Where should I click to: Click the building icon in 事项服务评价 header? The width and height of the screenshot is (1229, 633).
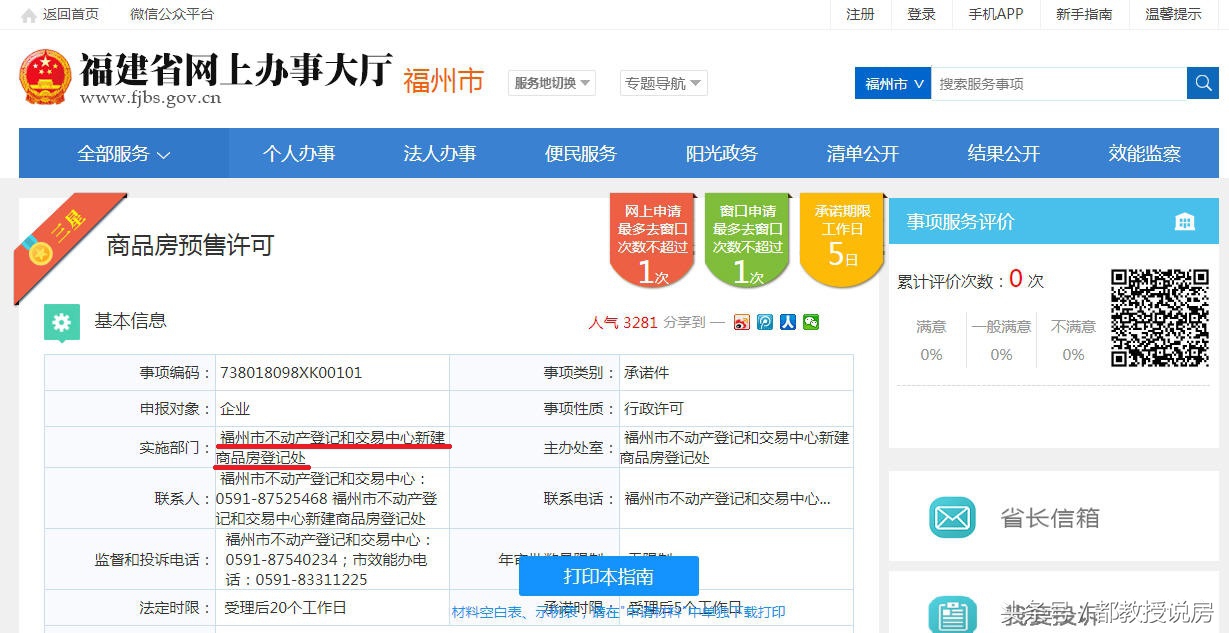[x=1185, y=221]
